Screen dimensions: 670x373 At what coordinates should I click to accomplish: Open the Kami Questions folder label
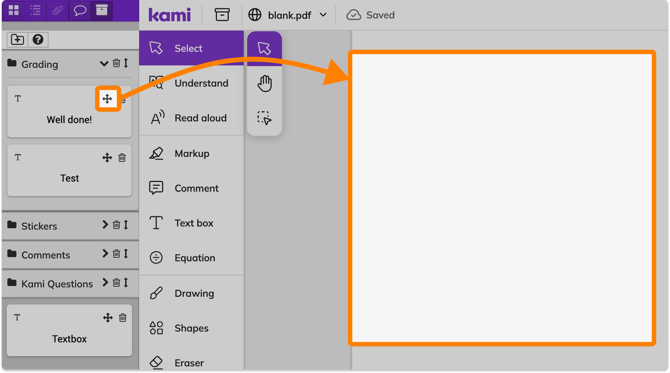click(57, 284)
